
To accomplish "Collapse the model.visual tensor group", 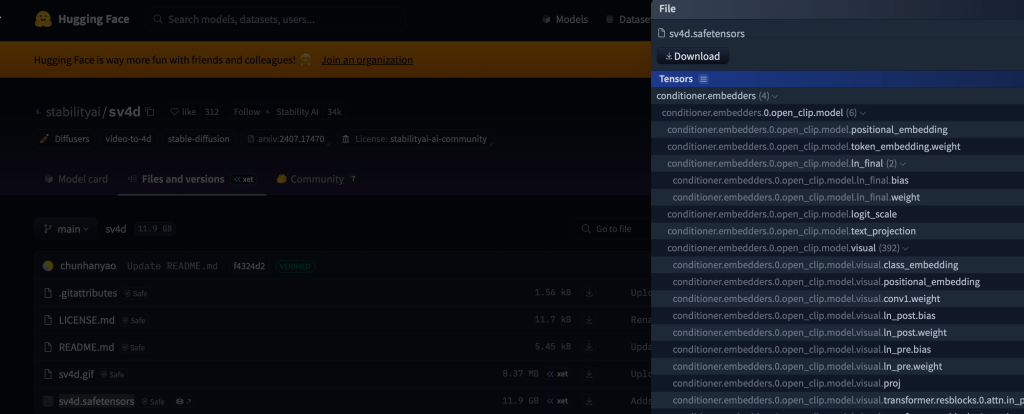I will click(906, 248).
